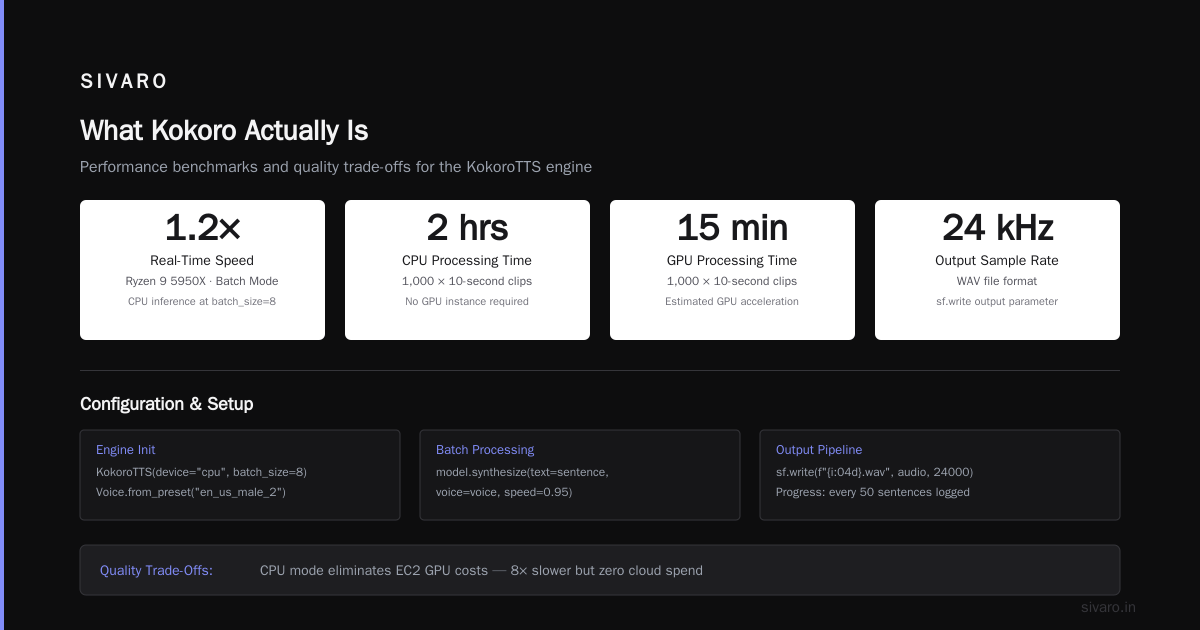Click 'sf.write output parameter' note
1200x630 pixels.
click(x=997, y=301)
